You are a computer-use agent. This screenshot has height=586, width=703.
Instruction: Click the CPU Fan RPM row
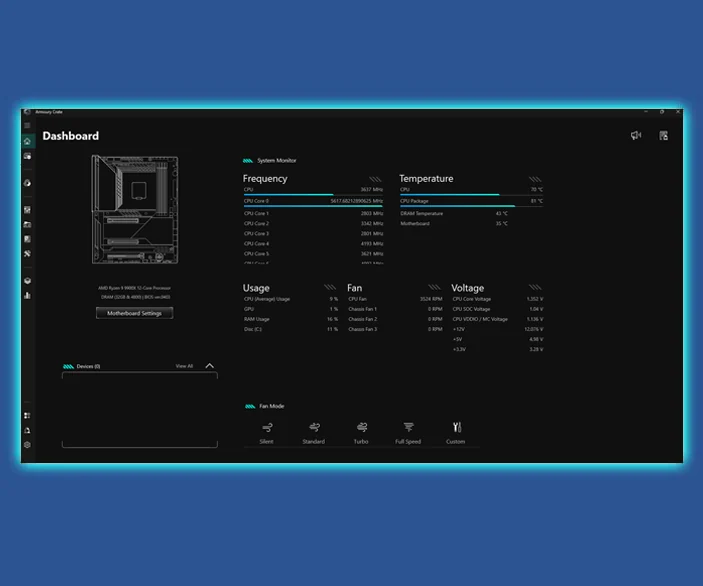click(x=395, y=299)
